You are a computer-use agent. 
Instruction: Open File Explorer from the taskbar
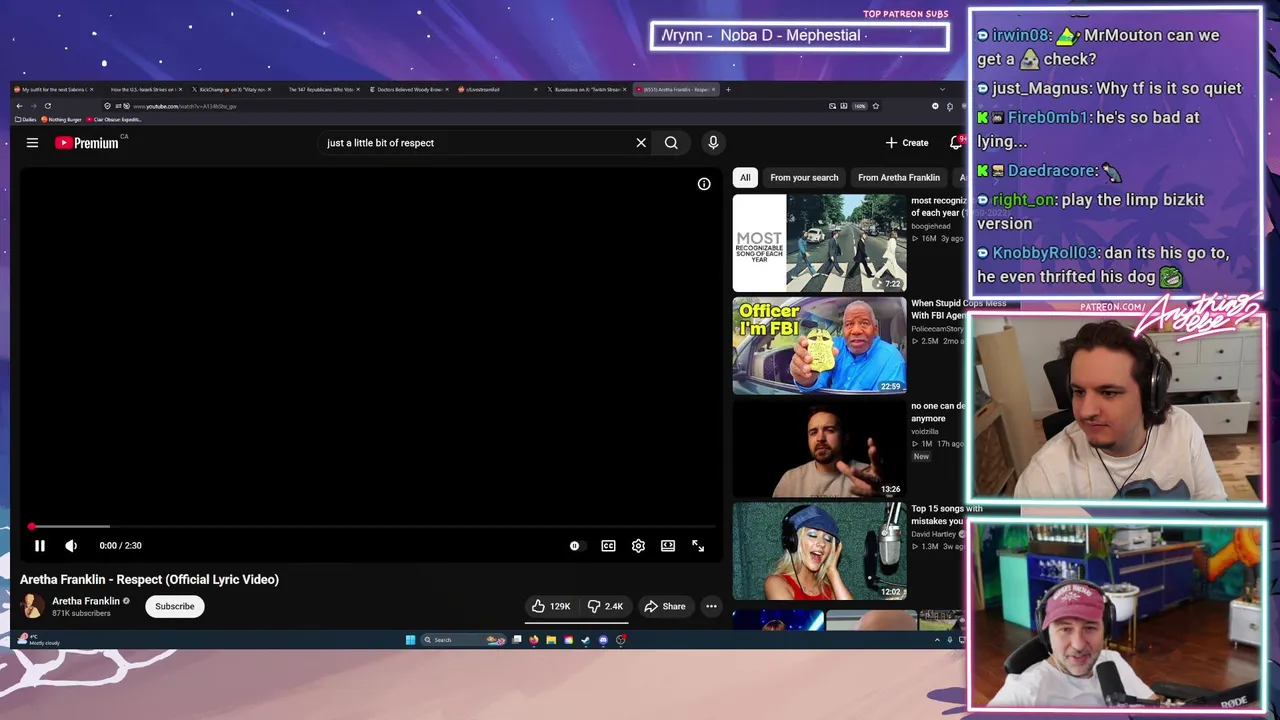pos(551,640)
